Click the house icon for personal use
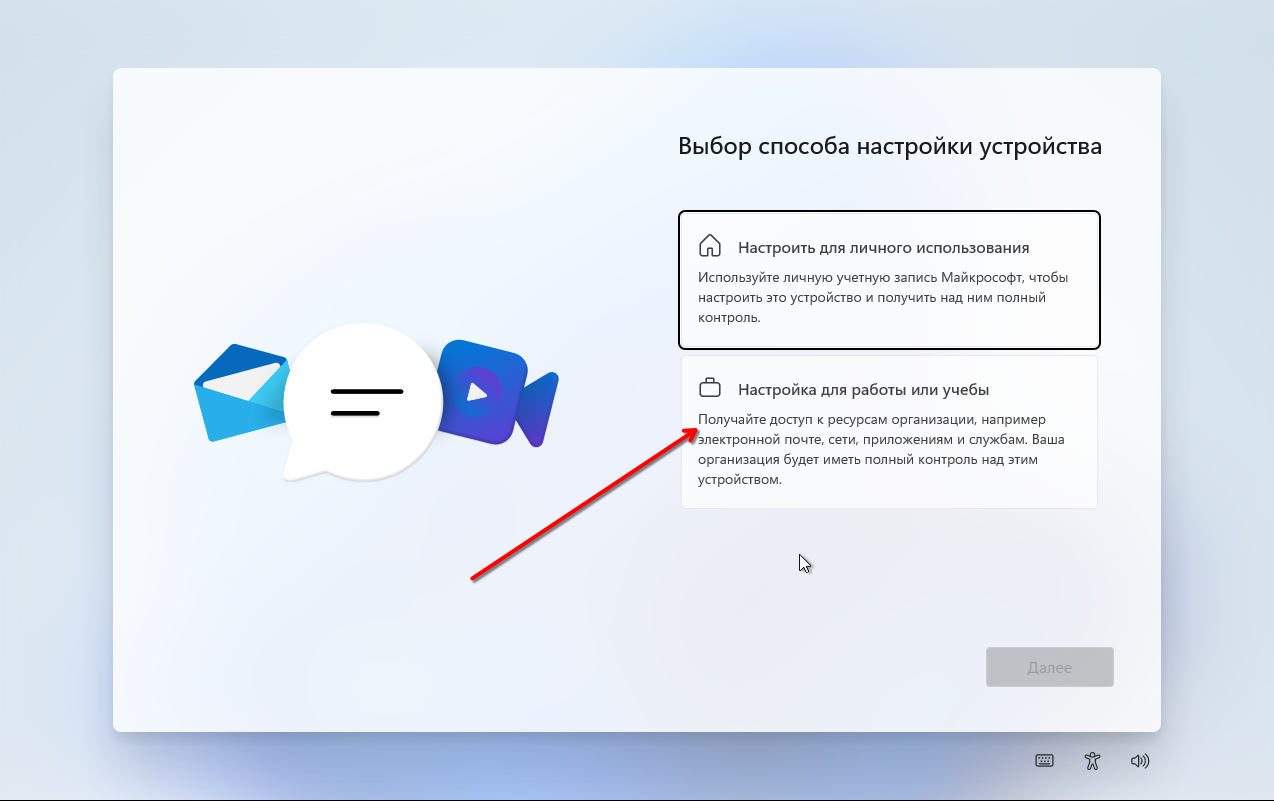 [710, 246]
